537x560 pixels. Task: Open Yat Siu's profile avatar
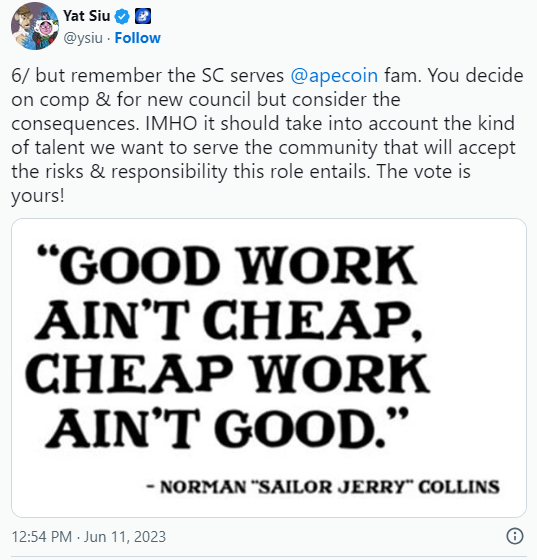pyautogui.click(x=35, y=26)
